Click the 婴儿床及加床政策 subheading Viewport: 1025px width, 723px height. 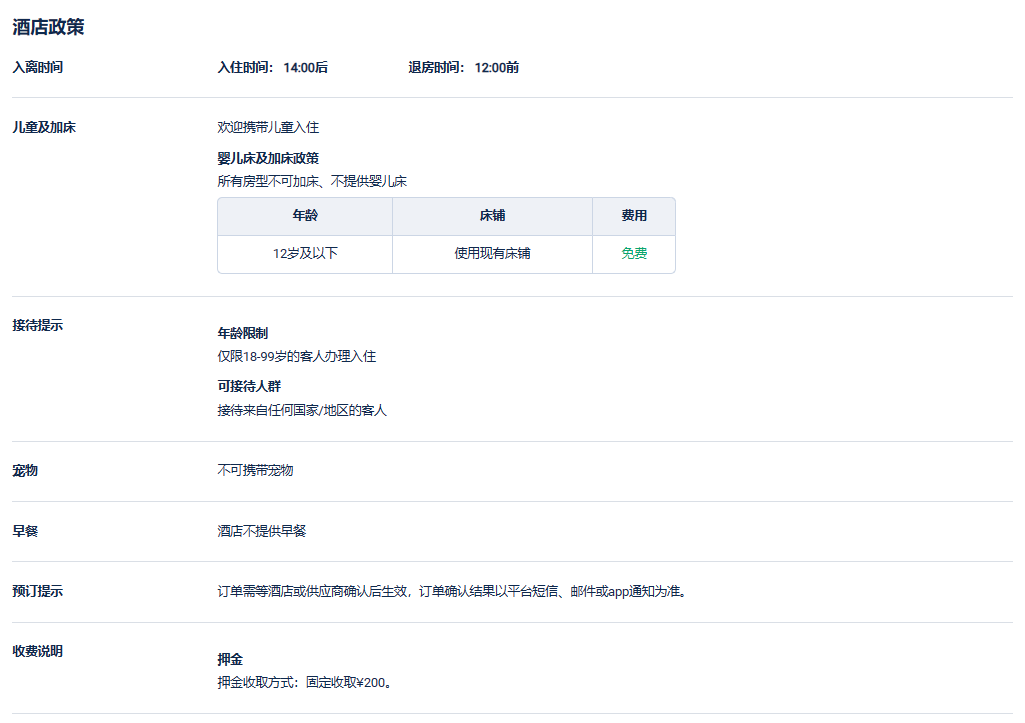coord(268,158)
